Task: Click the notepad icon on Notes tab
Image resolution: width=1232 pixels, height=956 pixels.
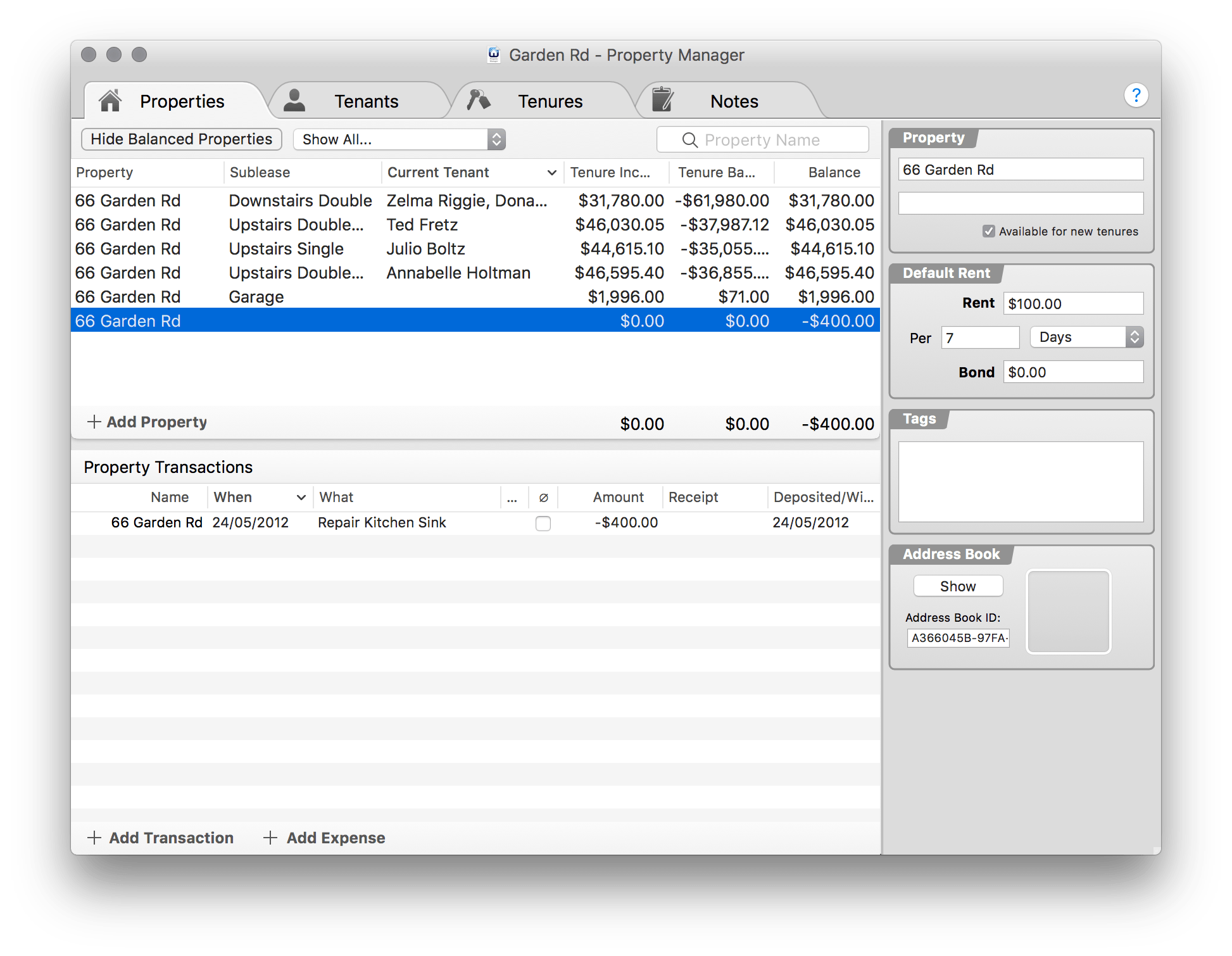Action: pyautogui.click(x=662, y=100)
